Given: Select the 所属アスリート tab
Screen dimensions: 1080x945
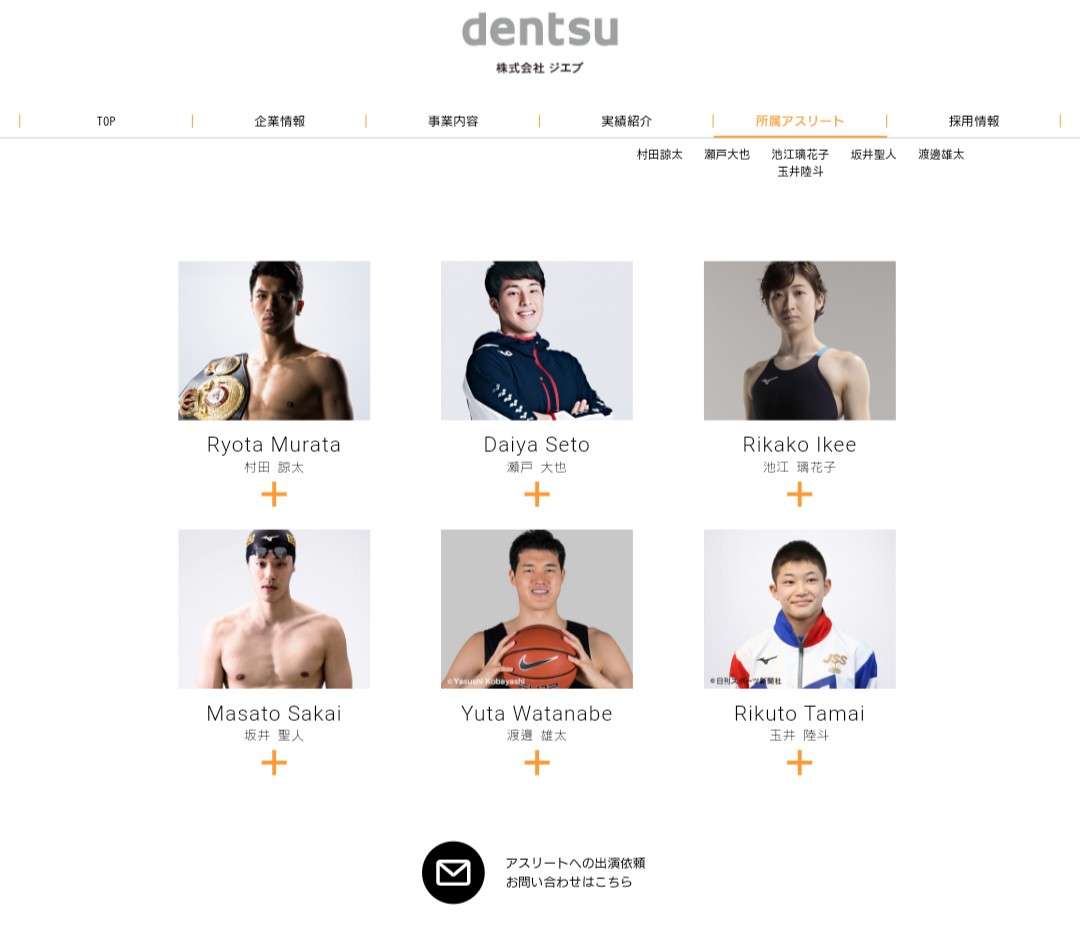Looking at the screenshot, I should pos(800,121).
